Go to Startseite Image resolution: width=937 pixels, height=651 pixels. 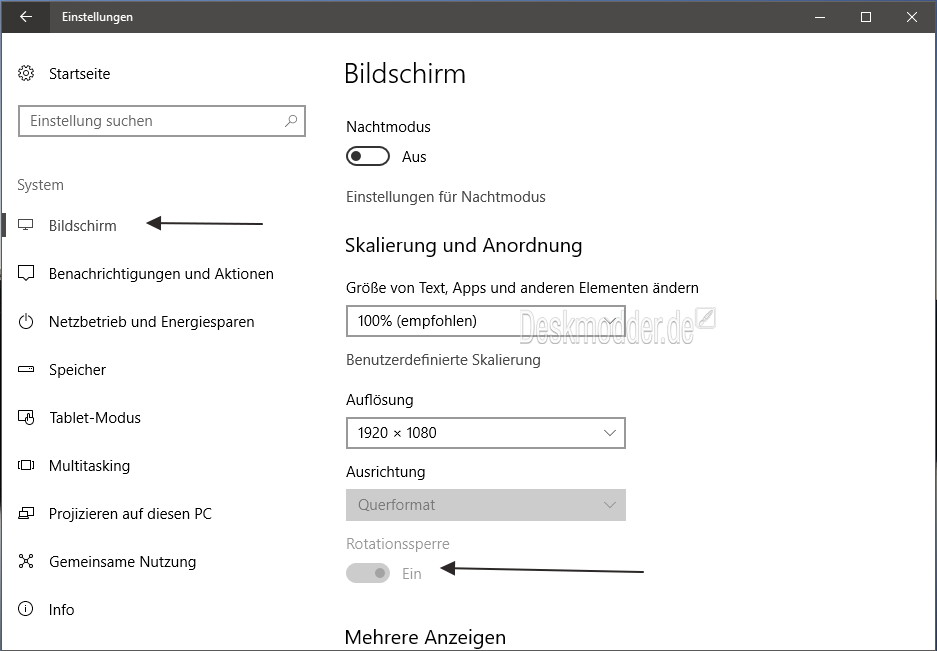(x=79, y=74)
